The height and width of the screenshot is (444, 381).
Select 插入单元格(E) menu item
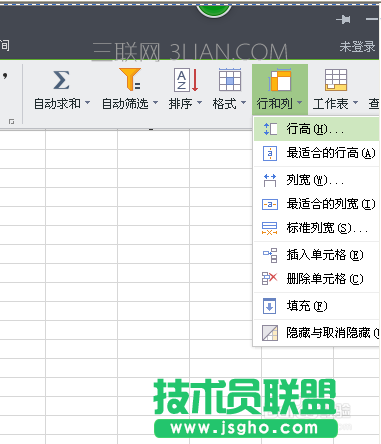[x=316, y=255]
